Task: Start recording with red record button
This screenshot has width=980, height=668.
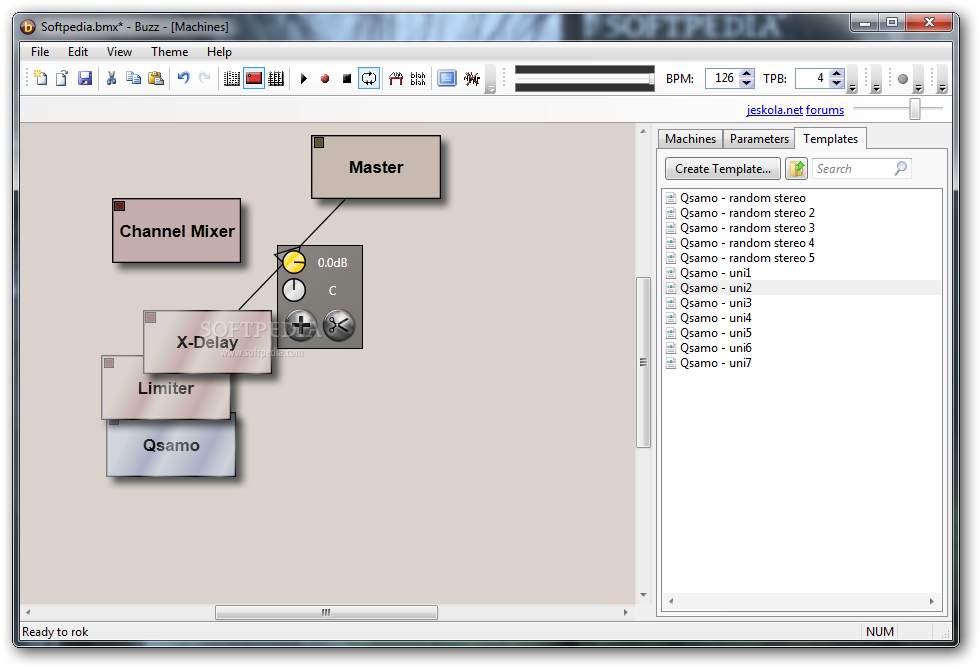Action: point(325,79)
